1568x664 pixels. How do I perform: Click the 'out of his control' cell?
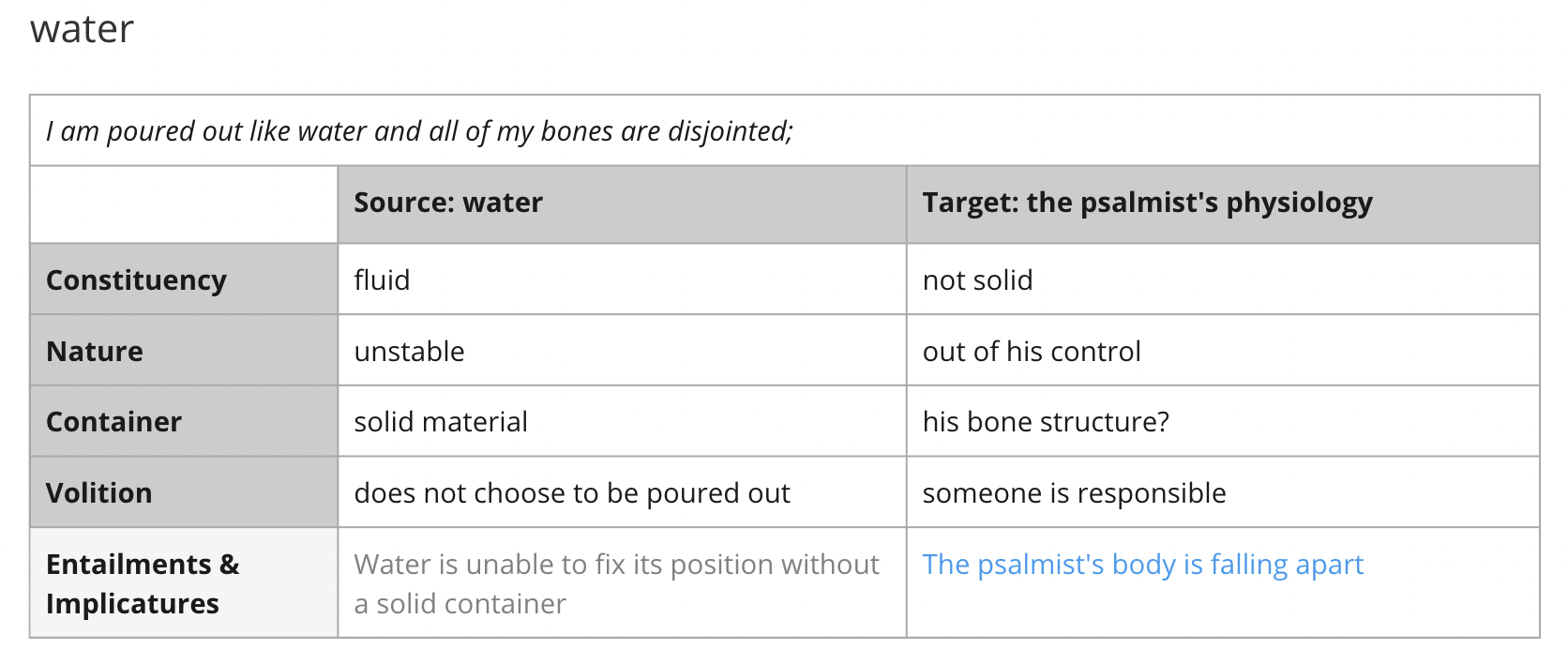click(x=1223, y=351)
